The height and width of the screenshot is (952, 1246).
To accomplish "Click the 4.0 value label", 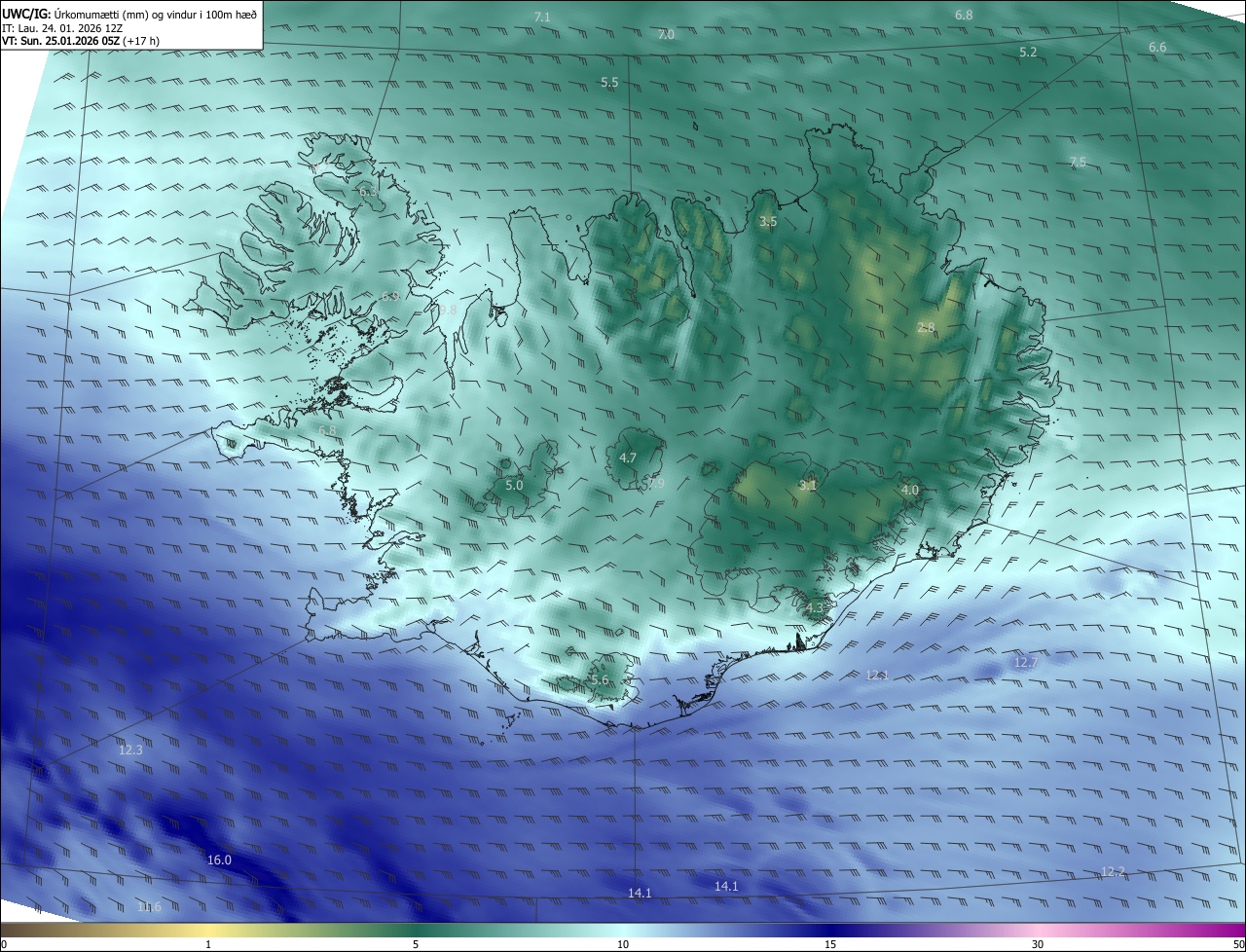I will 910,491.
